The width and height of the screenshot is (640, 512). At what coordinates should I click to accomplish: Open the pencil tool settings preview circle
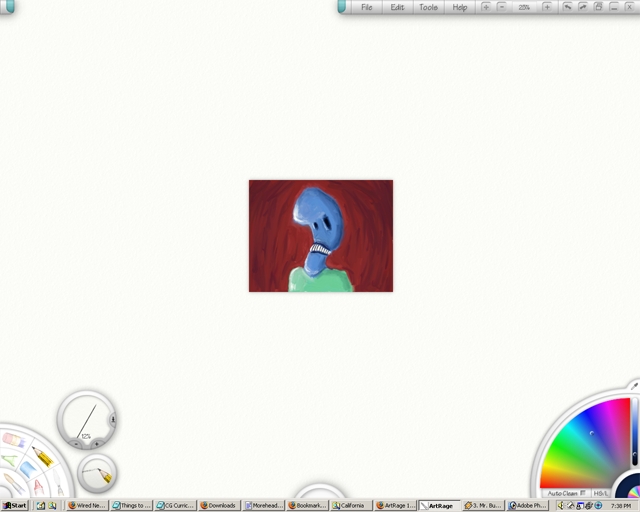click(97, 474)
